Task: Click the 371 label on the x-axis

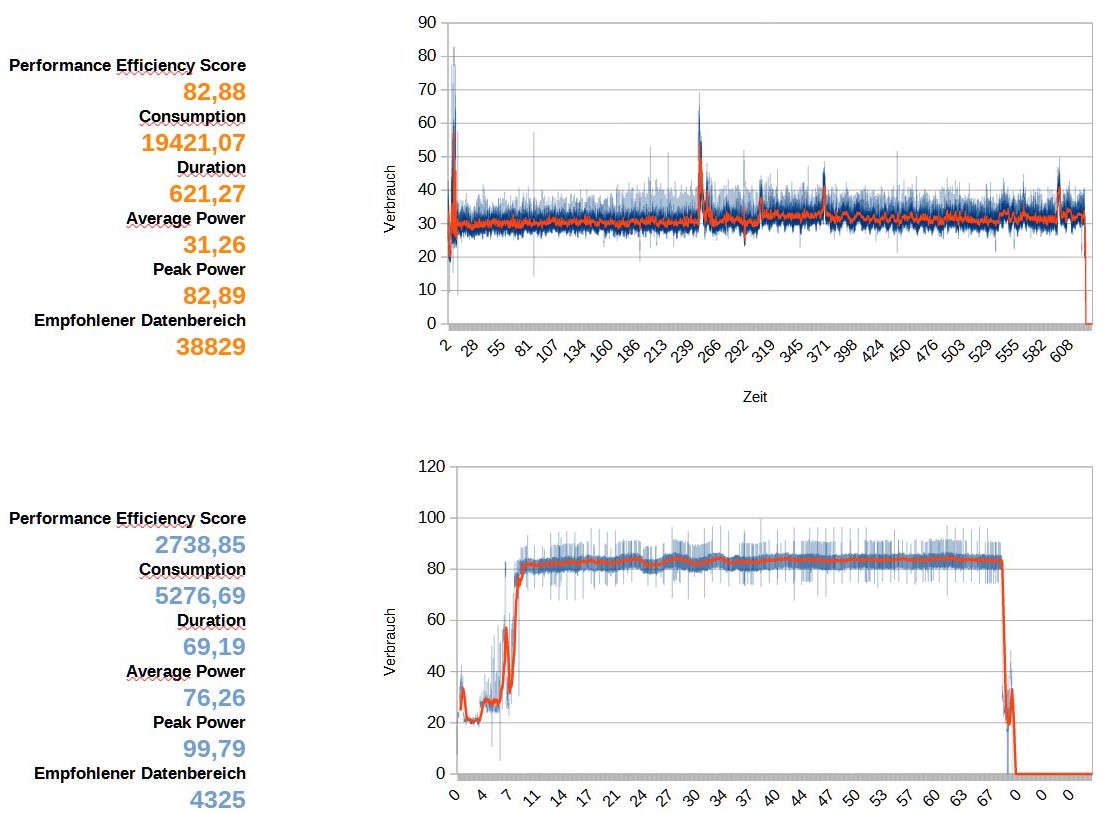Action: click(818, 351)
